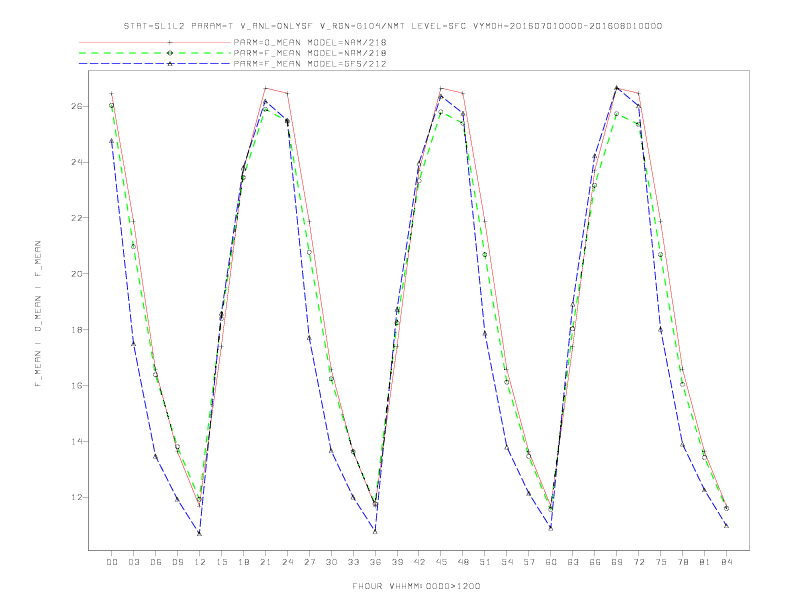Click the y-axis tick label 26
The height and width of the screenshot is (612, 792).
click(x=77, y=107)
